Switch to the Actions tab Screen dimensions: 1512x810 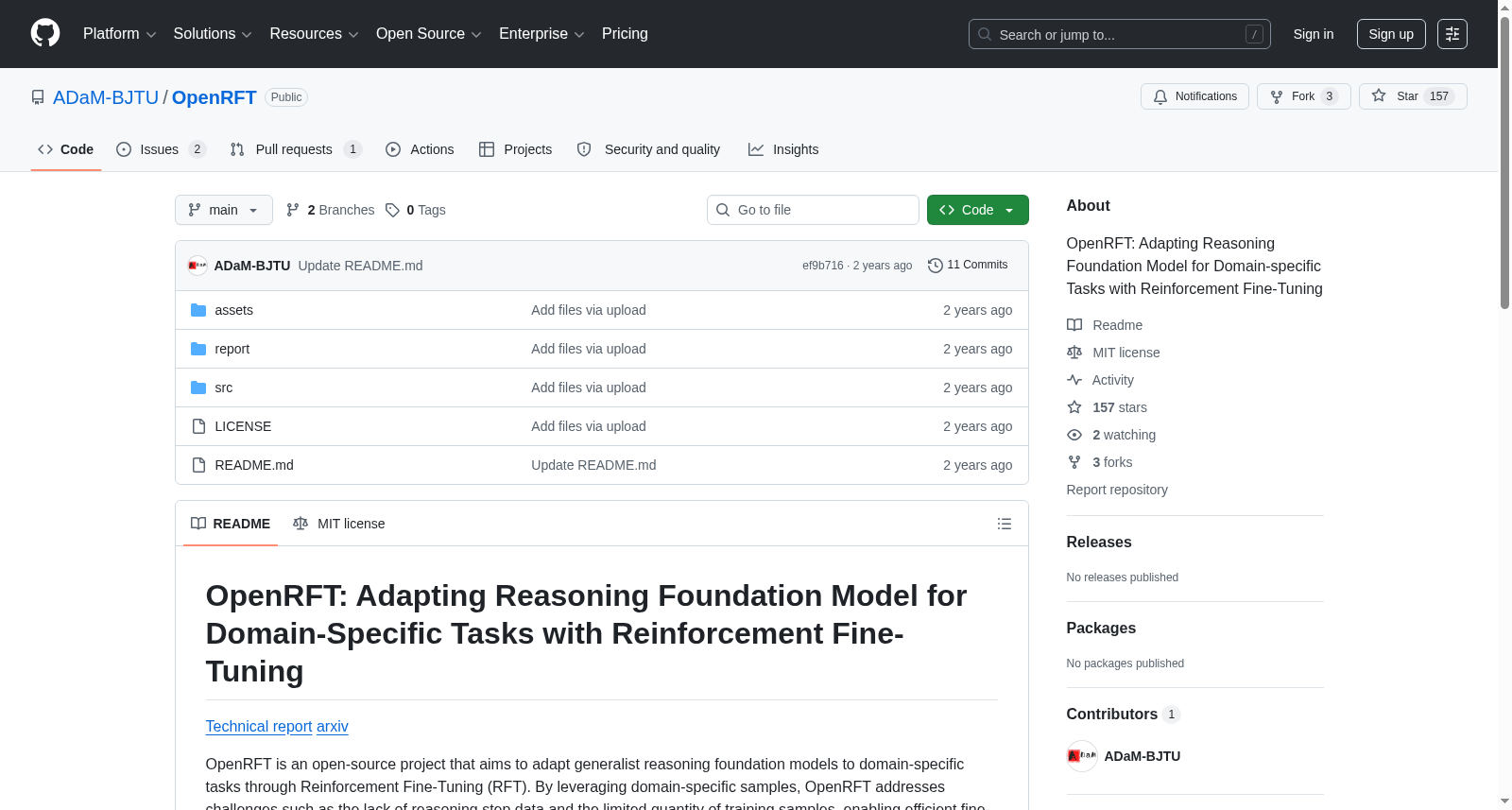(x=420, y=149)
